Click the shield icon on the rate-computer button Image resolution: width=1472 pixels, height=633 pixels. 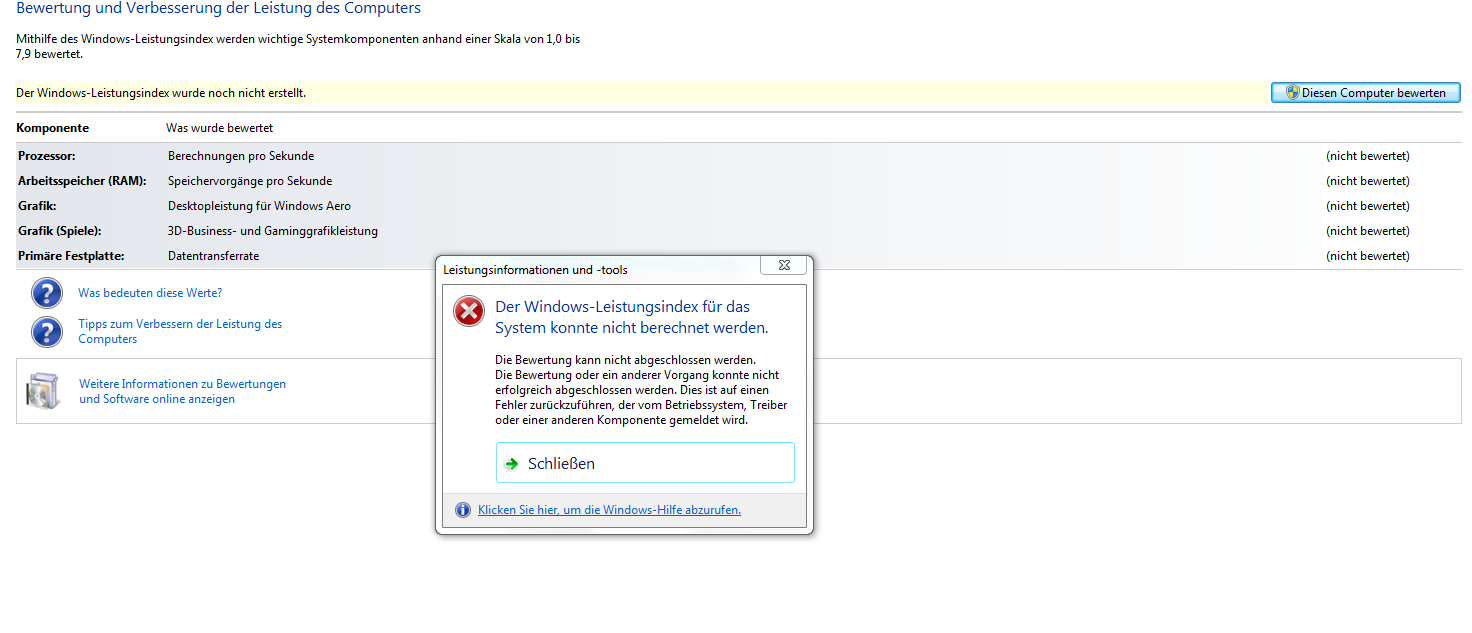(1292, 92)
